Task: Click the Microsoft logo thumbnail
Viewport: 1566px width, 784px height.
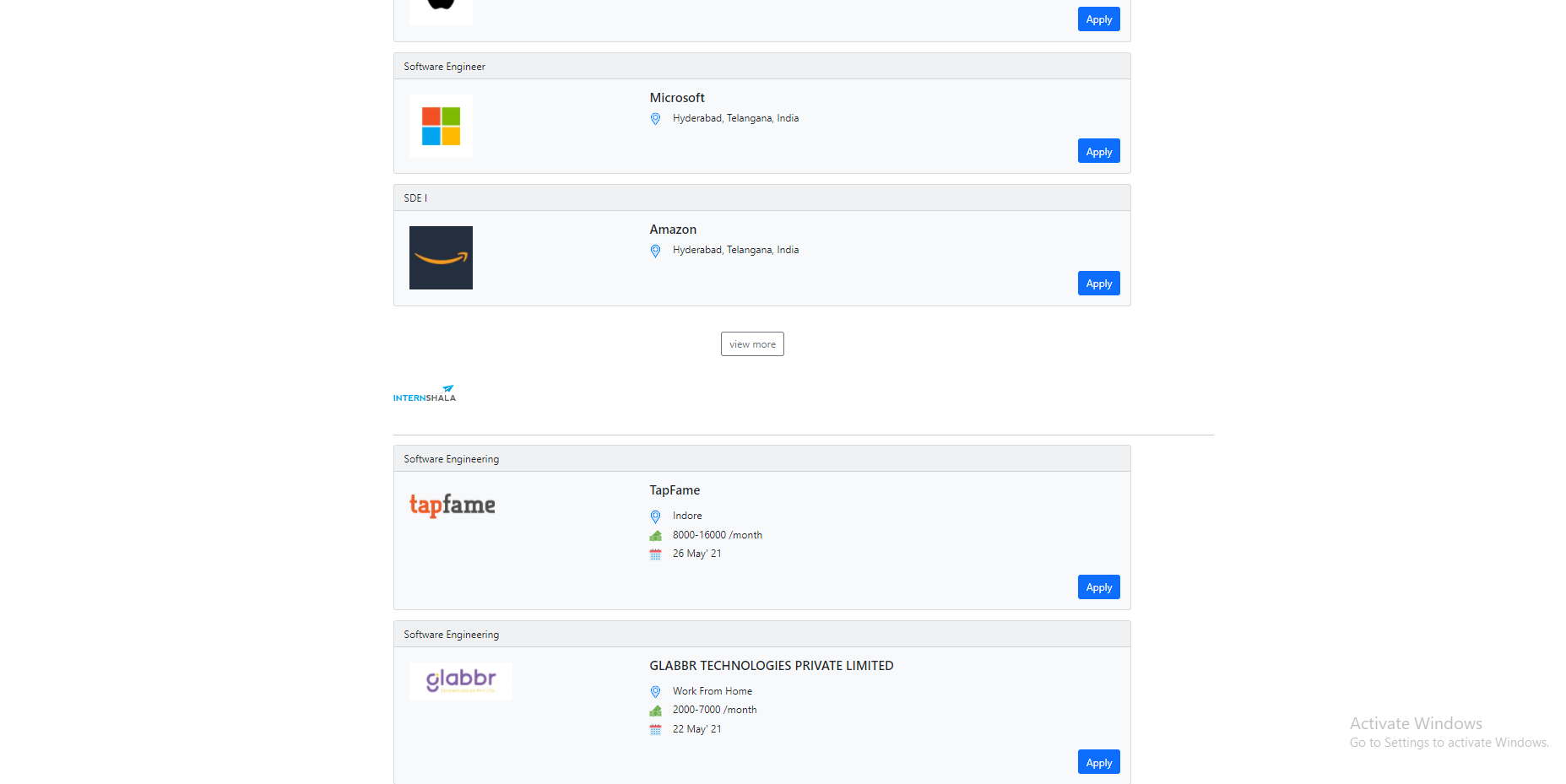Action: [441, 126]
